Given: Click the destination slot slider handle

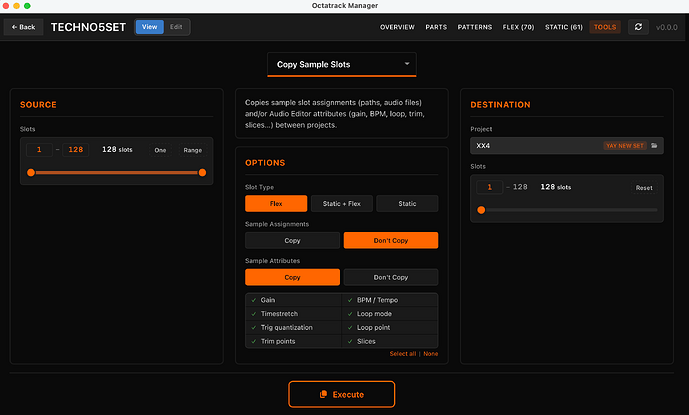Looking at the screenshot, I should [x=481, y=210].
